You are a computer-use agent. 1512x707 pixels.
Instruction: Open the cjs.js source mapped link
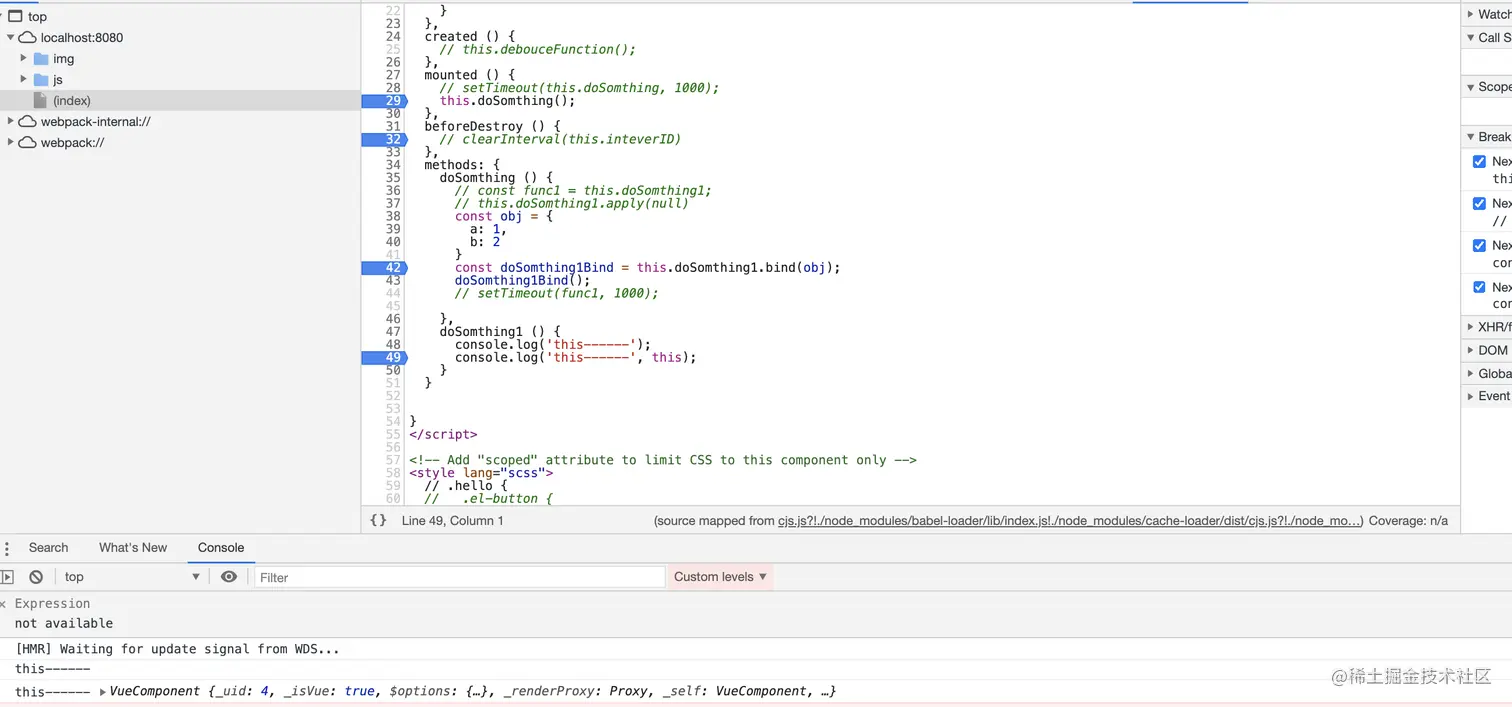click(x=1069, y=521)
